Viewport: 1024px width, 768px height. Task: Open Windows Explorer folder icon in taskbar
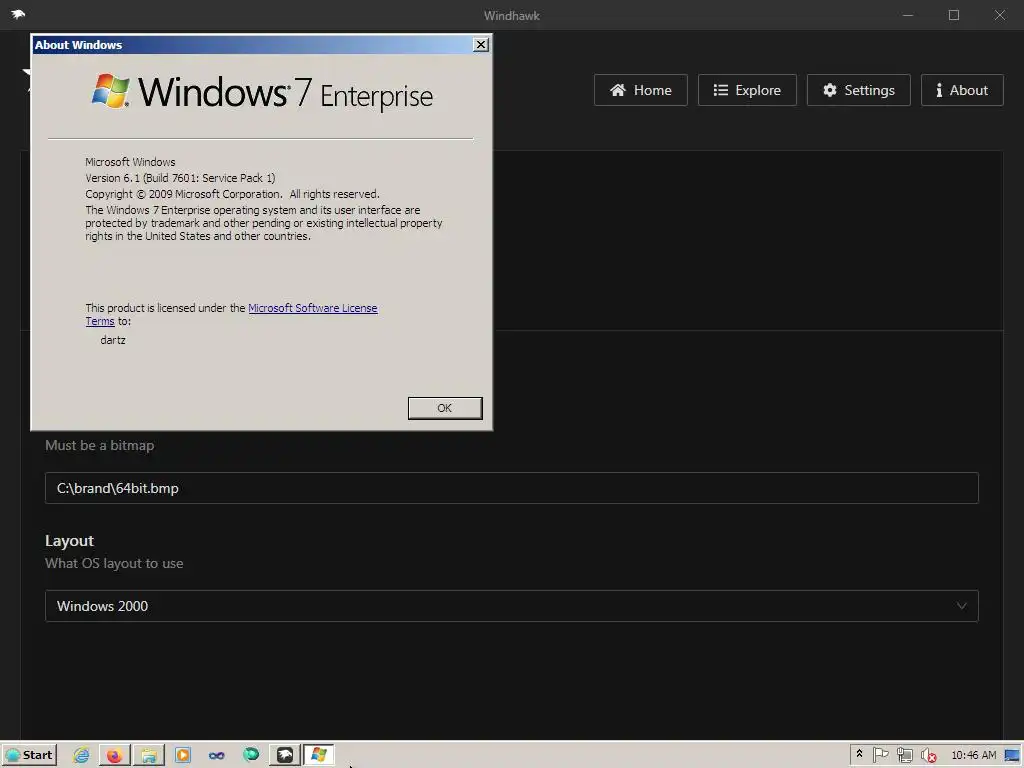[149, 755]
